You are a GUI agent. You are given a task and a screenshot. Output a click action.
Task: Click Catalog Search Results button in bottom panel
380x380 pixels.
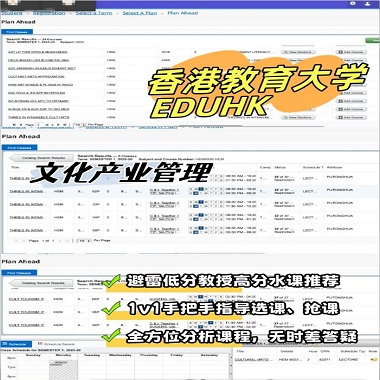click(42, 283)
